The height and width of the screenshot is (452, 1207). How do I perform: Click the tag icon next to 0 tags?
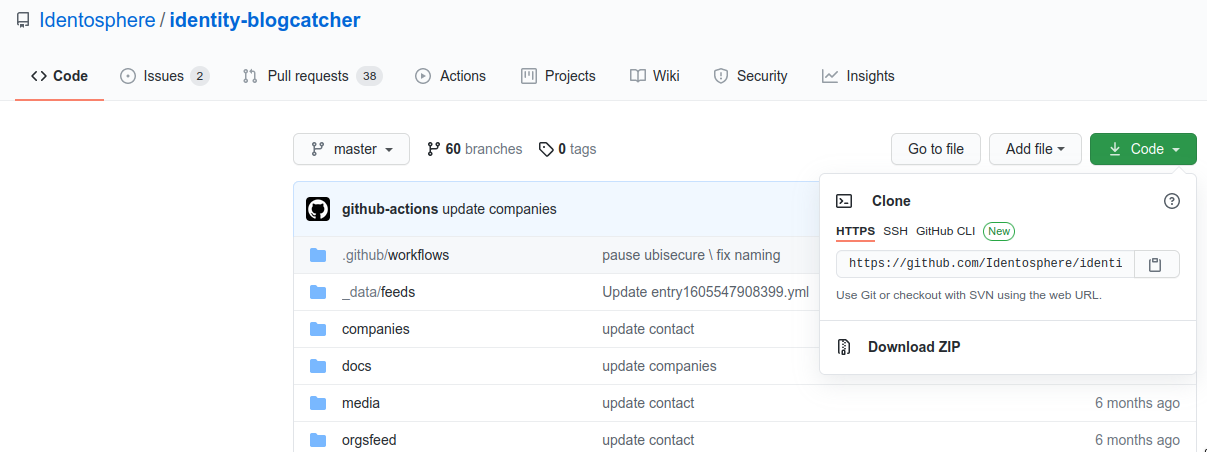pos(546,149)
